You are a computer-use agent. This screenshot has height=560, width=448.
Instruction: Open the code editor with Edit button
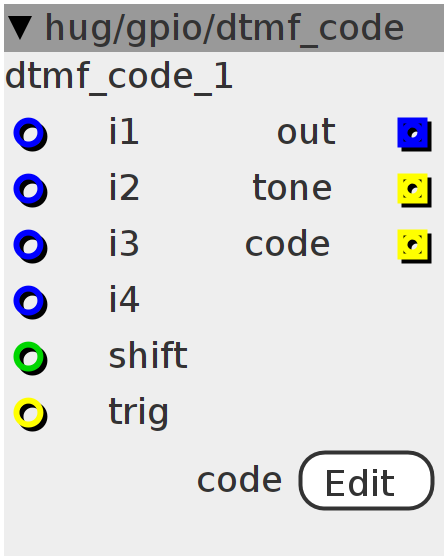(367, 480)
